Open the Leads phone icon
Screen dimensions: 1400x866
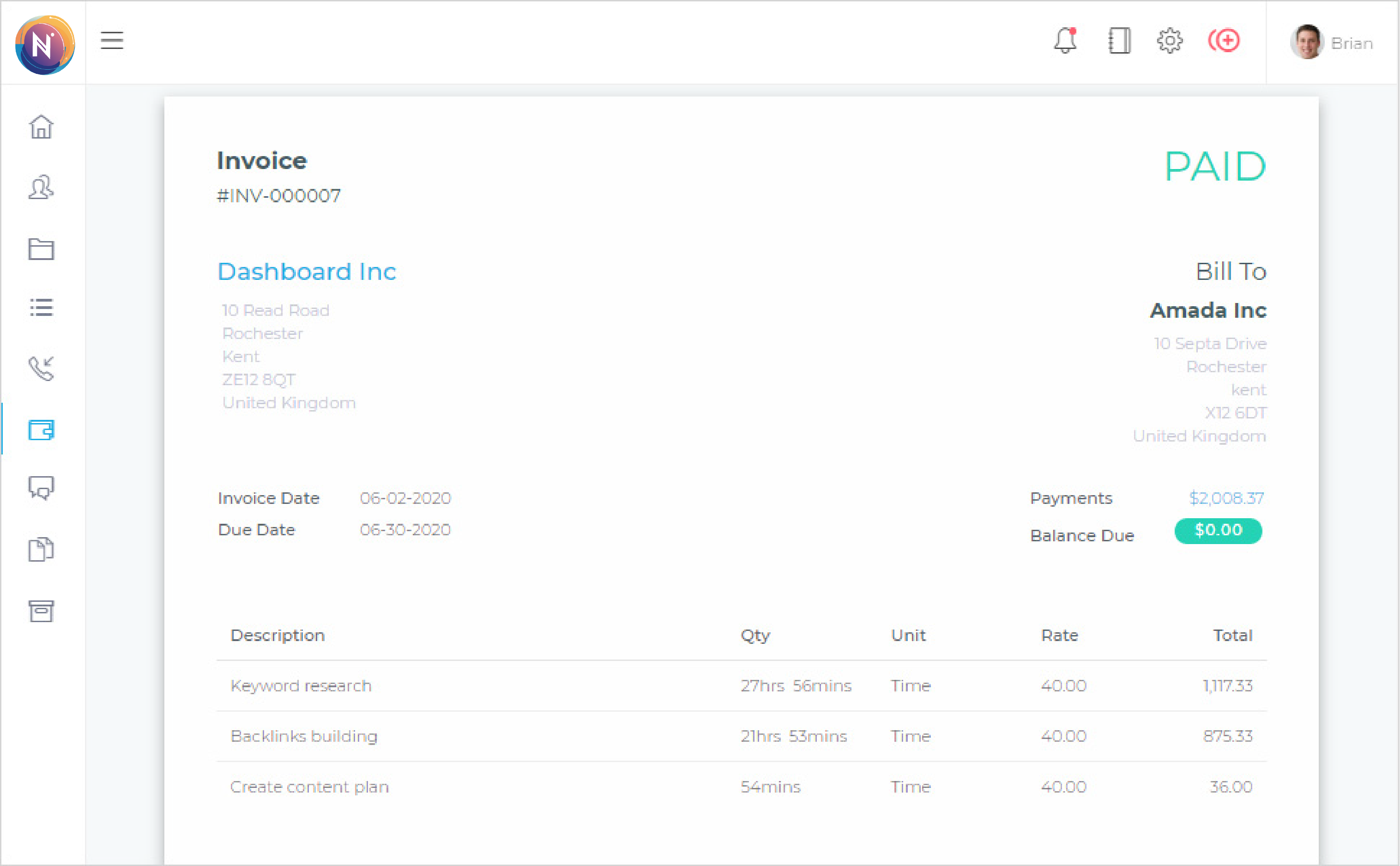pos(41,368)
